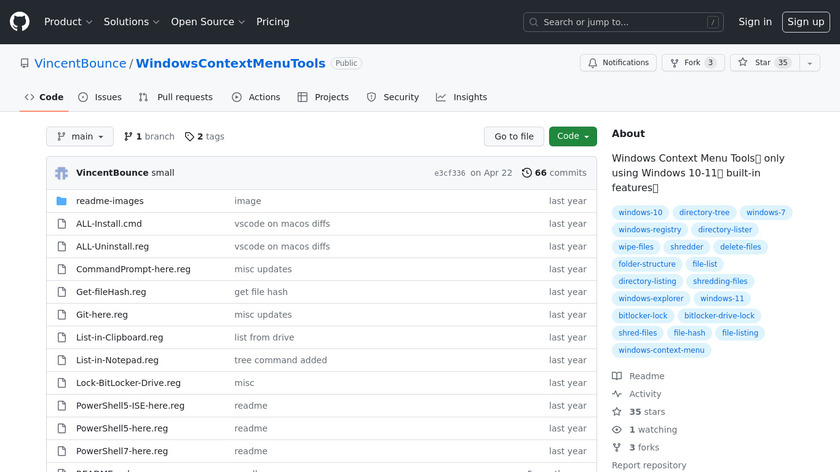
Task: Open the file-hash topic tag
Action: pyautogui.click(x=689, y=333)
